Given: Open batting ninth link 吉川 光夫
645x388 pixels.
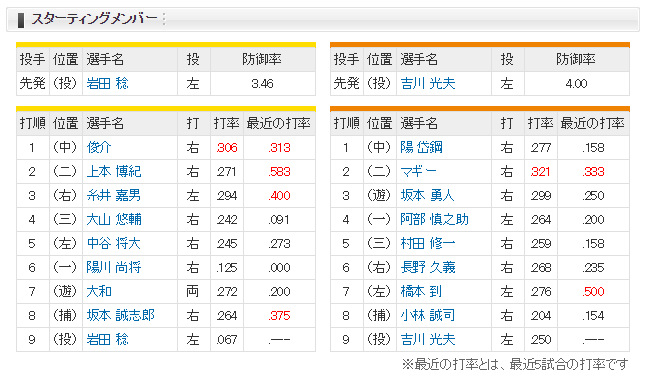Looking at the screenshot, I should click(x=428, y=339).
